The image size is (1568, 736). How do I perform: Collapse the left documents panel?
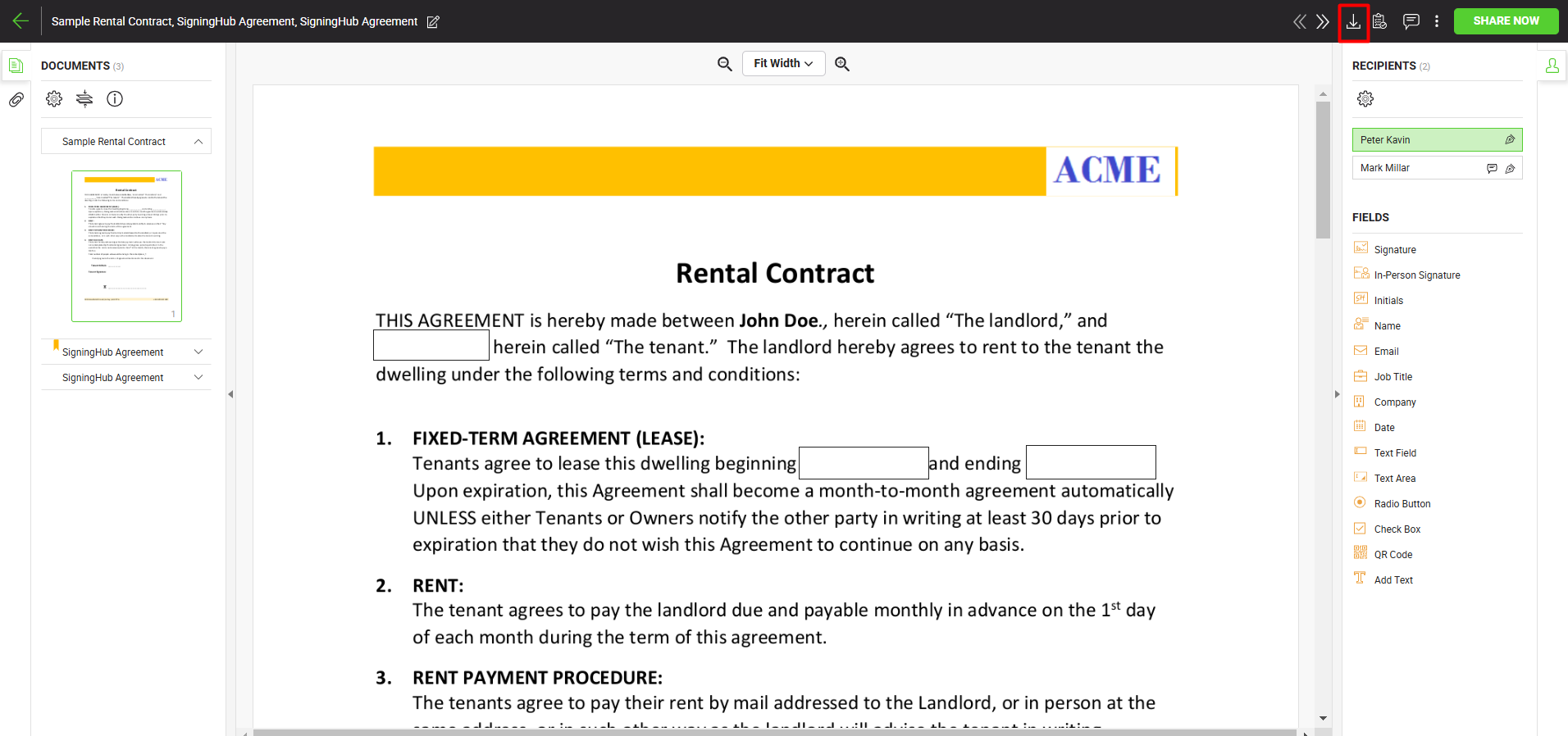click(230, 394)
